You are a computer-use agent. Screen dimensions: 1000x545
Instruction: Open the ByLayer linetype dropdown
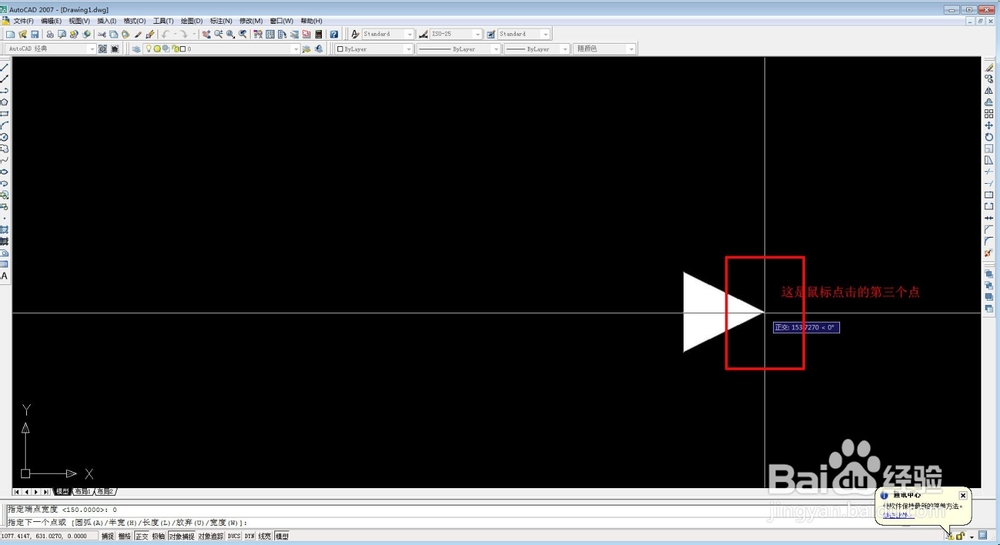[496, 48]
